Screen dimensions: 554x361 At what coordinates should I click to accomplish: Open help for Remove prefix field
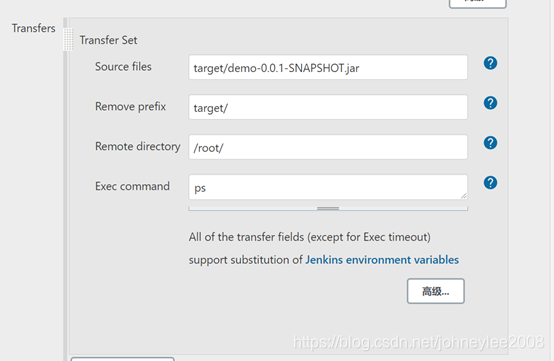pos(490,103)
